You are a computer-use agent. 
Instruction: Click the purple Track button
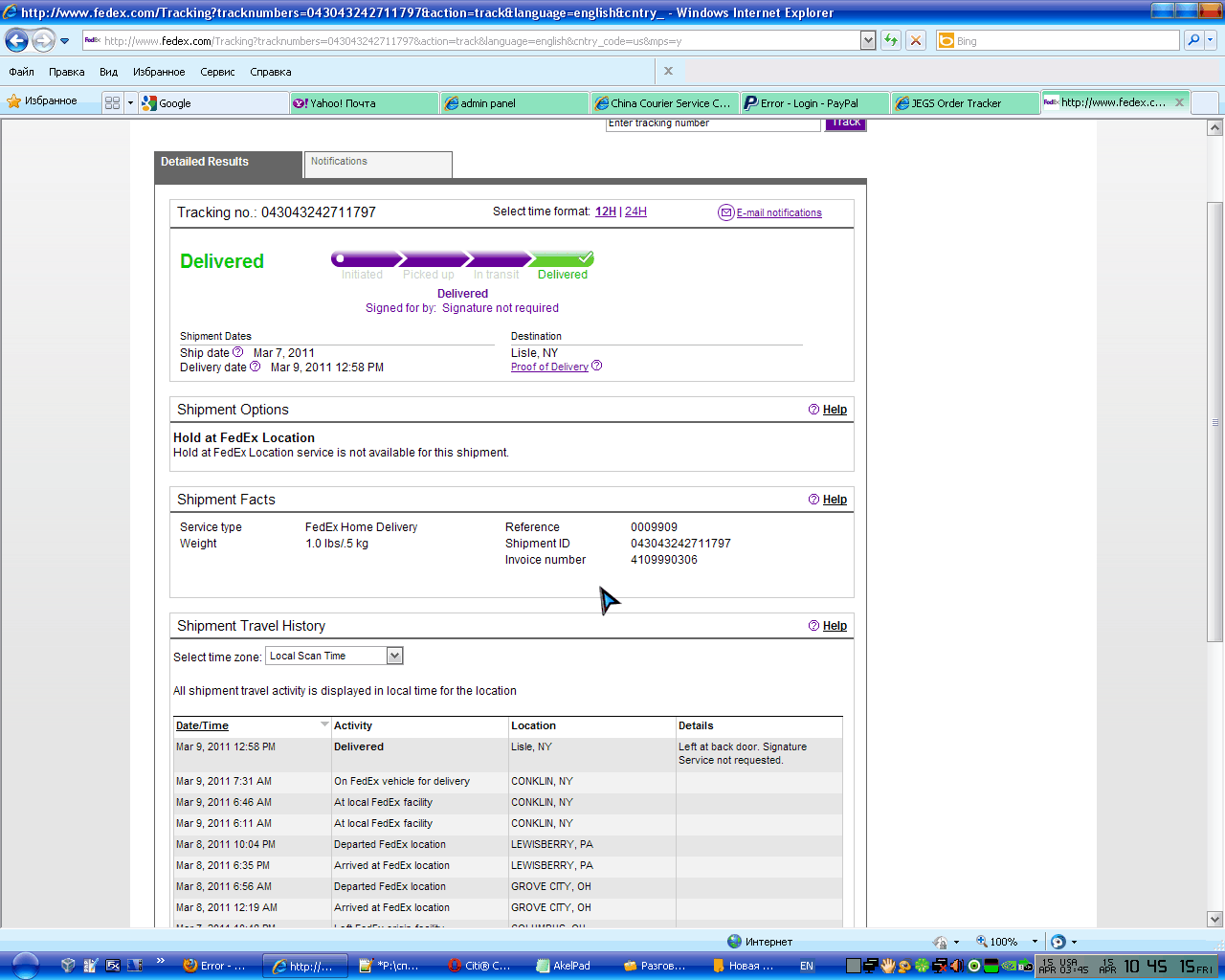[846, 123]
